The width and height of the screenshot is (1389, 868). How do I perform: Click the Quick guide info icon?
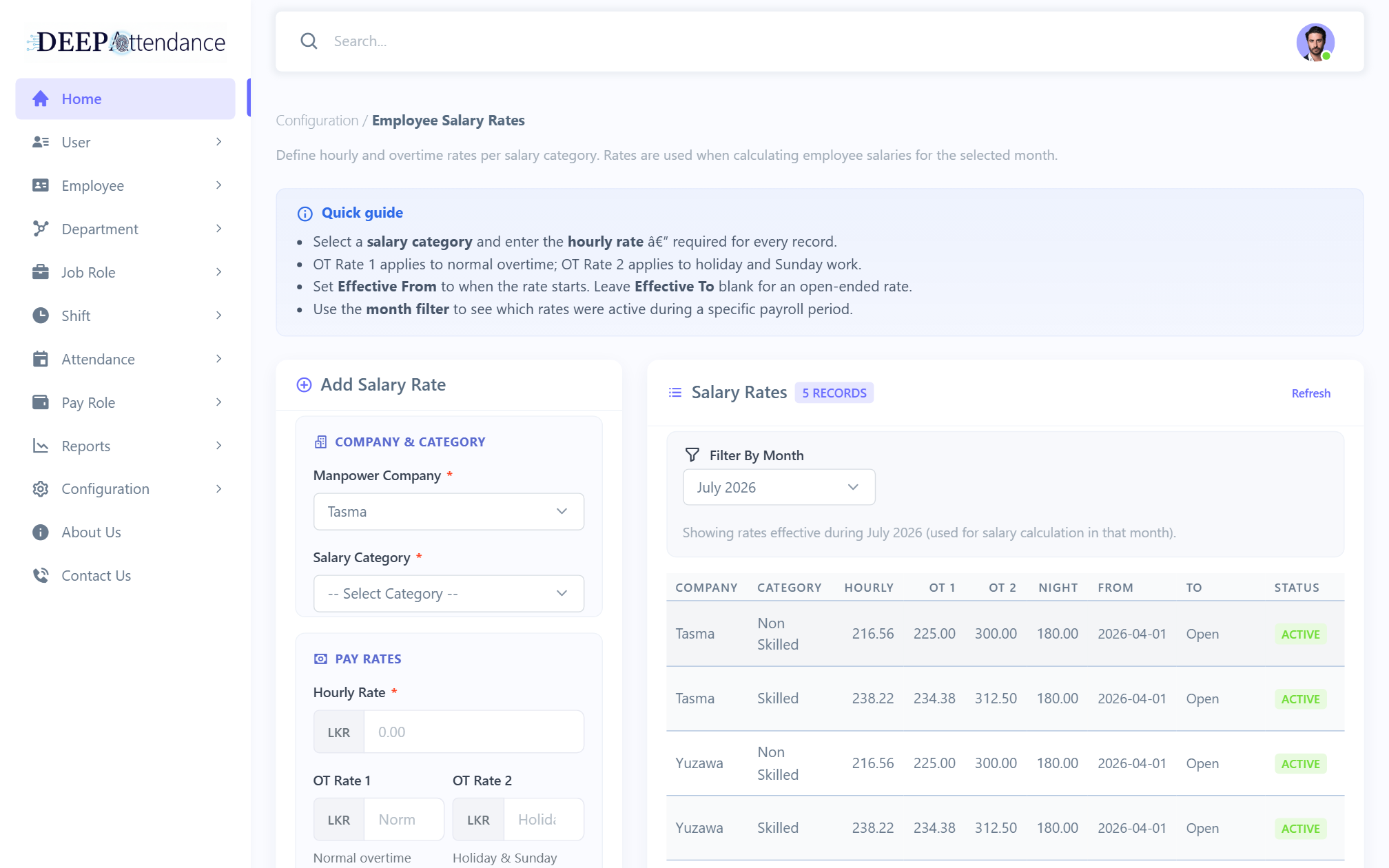pyautogui.click(x=305, y=214)
